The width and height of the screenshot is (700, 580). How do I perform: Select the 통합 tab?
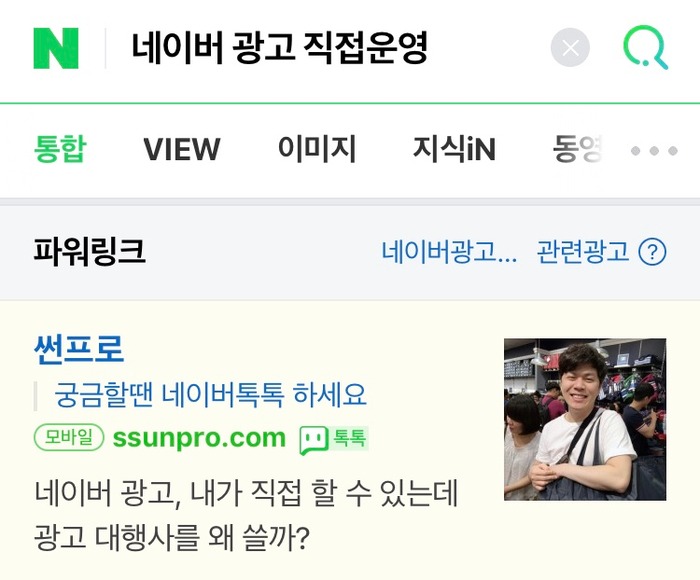60,149
